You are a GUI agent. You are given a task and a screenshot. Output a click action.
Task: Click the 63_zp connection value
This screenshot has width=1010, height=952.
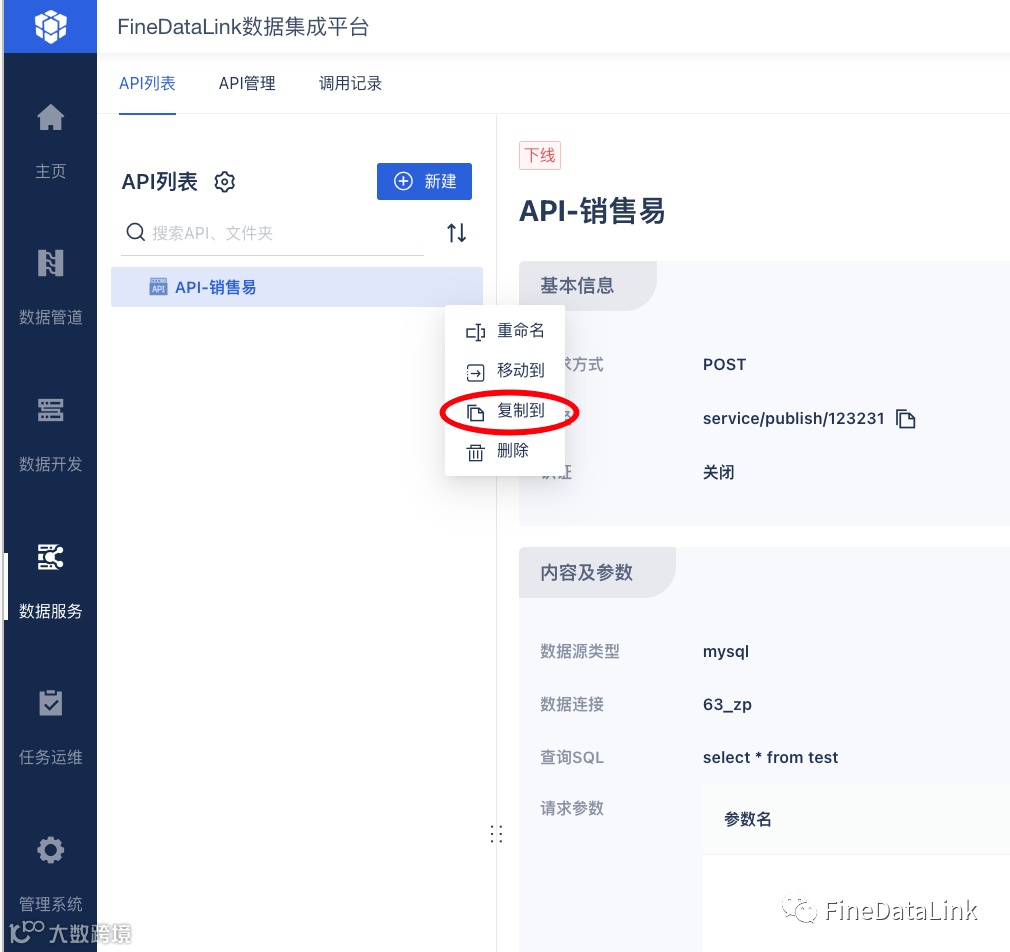(727, 705)
